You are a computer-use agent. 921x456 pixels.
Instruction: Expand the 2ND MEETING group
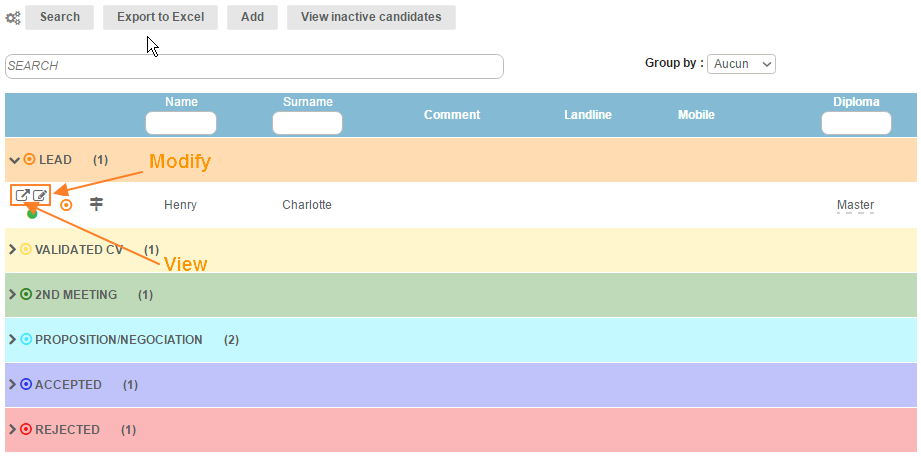12,295
